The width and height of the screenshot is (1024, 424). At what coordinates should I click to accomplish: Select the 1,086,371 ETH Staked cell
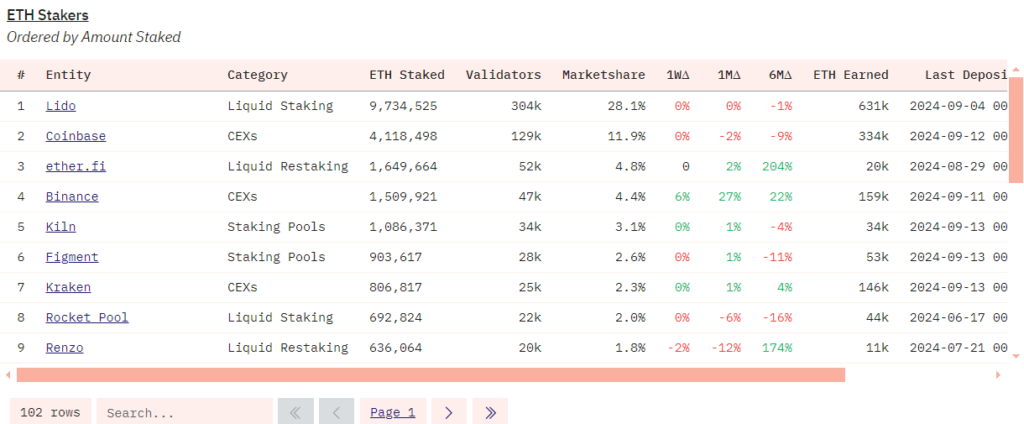404,227
